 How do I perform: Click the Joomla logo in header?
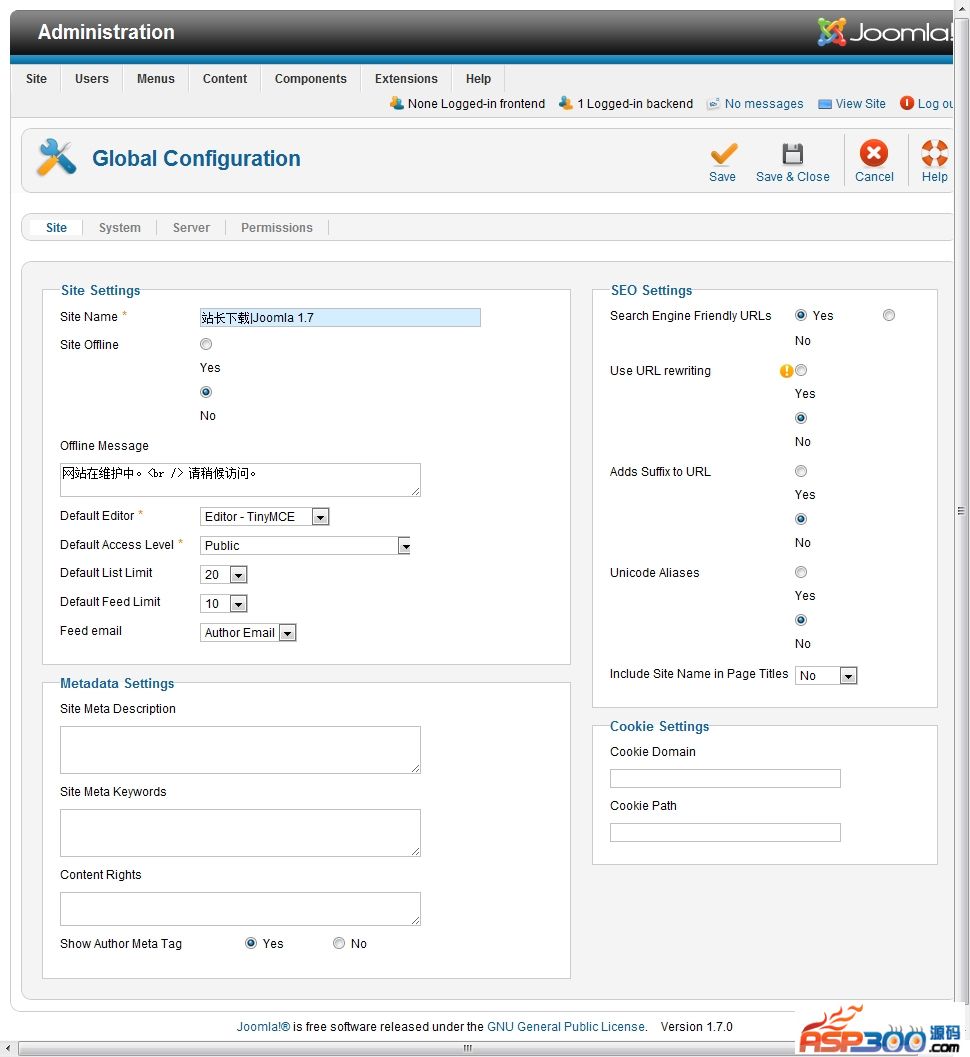[884, 32]
